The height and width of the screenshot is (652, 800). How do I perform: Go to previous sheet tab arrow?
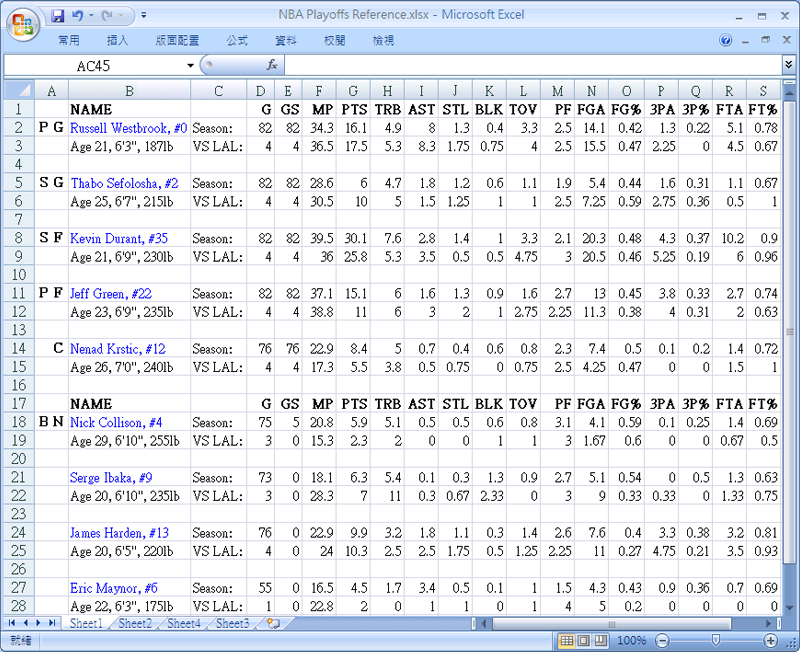pyautogui.click(x=24, y=622)
